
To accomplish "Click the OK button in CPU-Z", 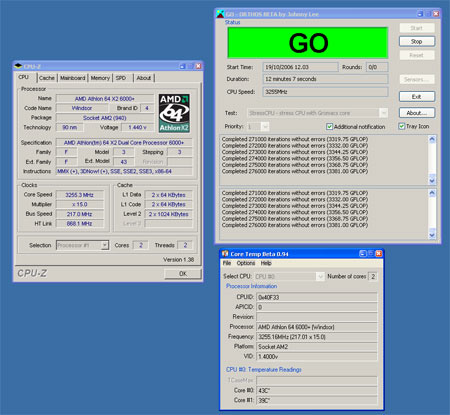I will pos(183,274).
